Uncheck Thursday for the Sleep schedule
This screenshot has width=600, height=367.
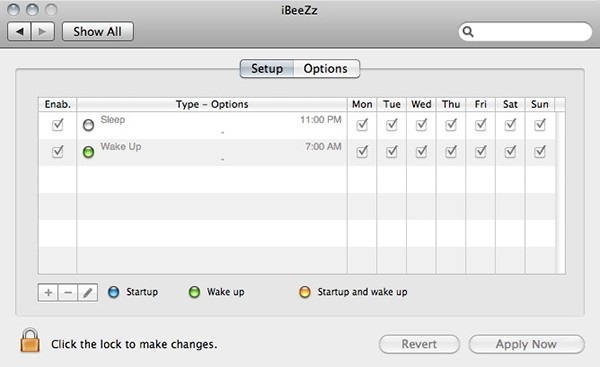(x=451, y=124)
